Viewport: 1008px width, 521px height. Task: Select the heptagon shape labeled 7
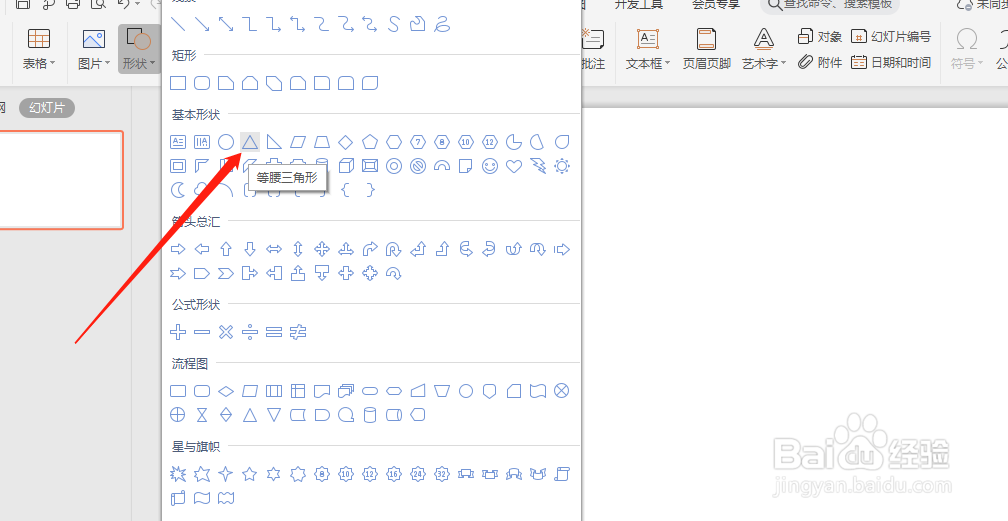[x=418, y=142]
